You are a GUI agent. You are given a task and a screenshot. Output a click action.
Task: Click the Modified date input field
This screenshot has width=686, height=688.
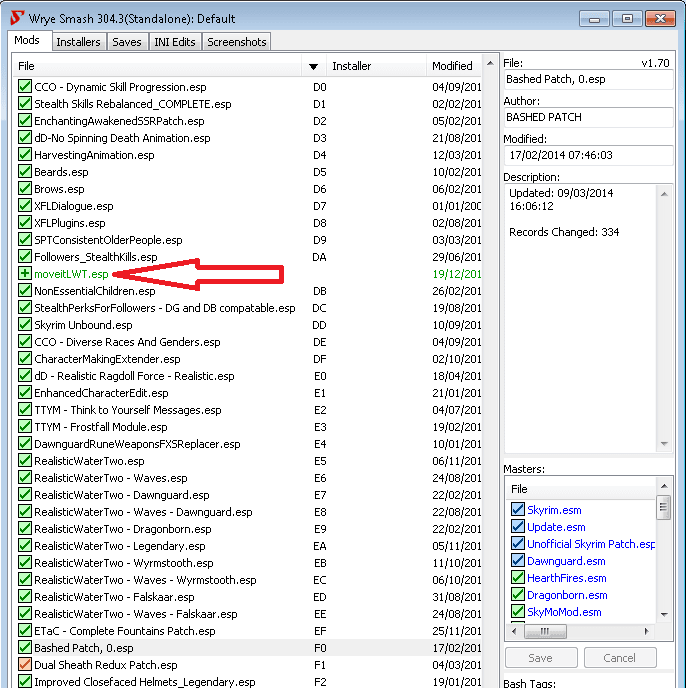[x=588, y=155]
